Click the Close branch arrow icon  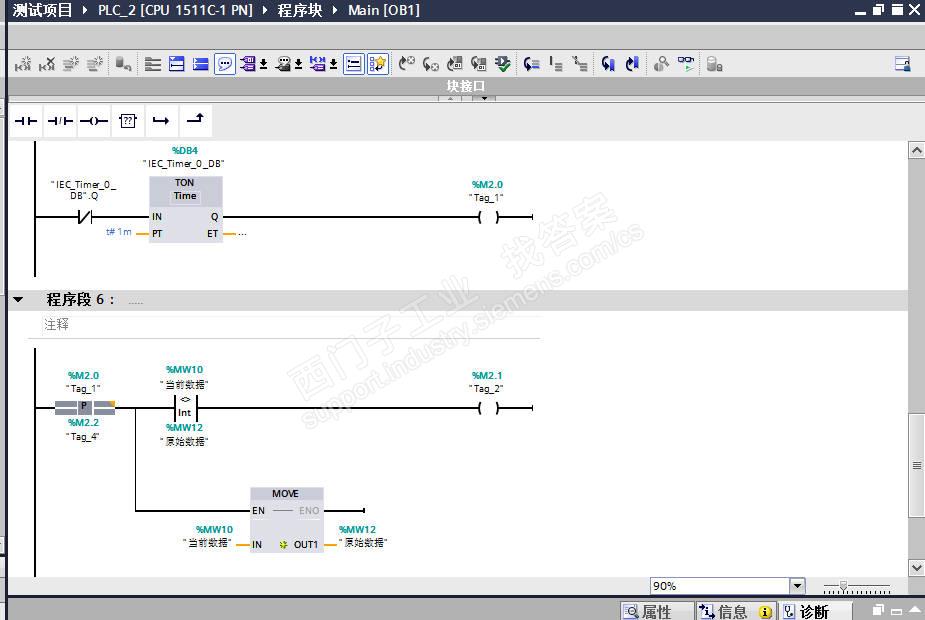[195, 120]
